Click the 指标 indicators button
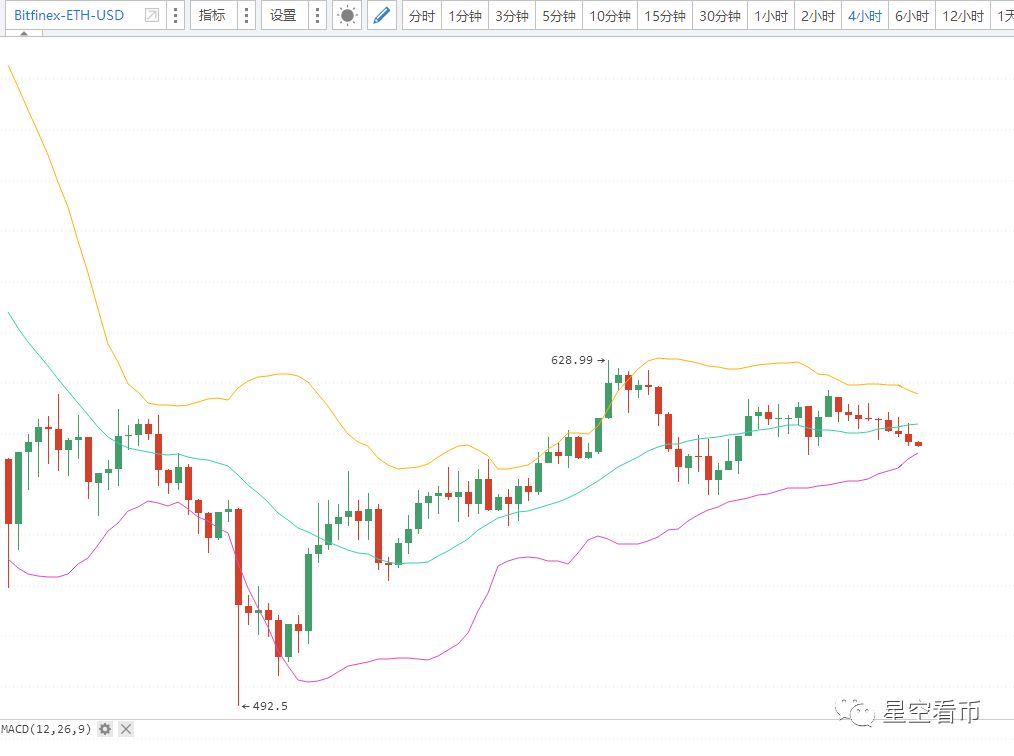This screenshot has width=1014, height=756. click(212, 16)
